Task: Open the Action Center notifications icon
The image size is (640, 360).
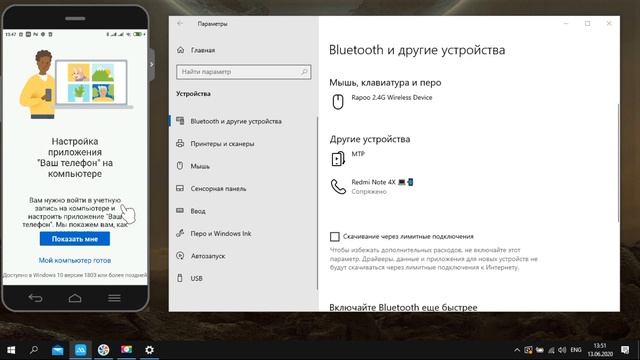Action: click(625, 350)
